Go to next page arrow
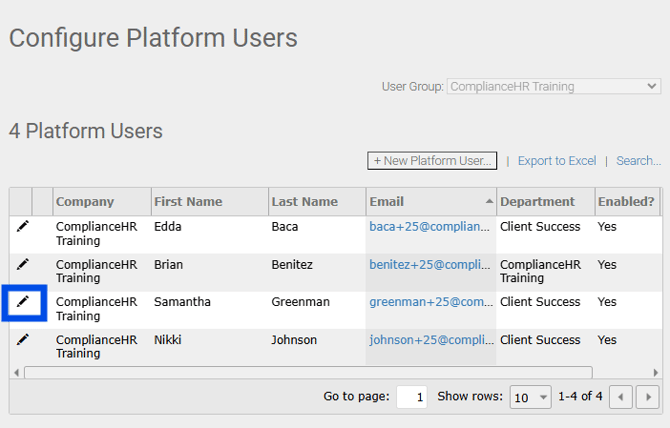Image resolution: width=670 pixels, height=428 pixels. pos(647,397)
